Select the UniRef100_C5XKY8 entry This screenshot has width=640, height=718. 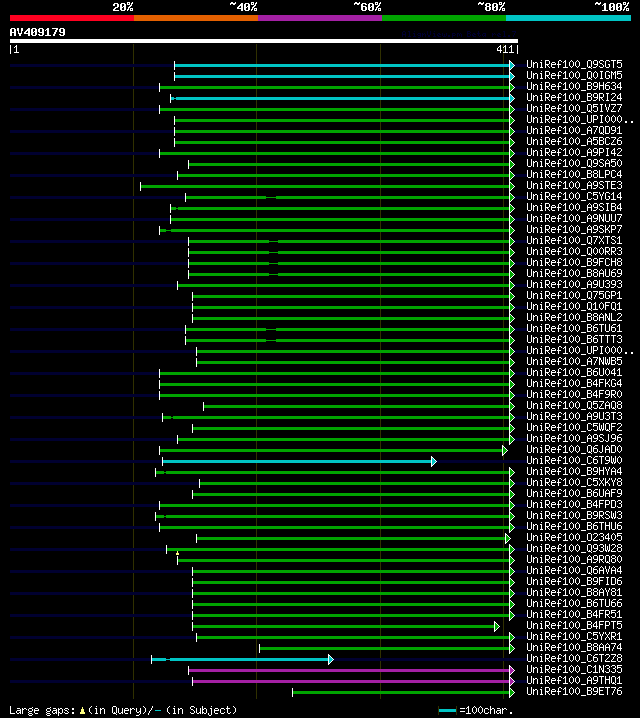tap(574, 482)
